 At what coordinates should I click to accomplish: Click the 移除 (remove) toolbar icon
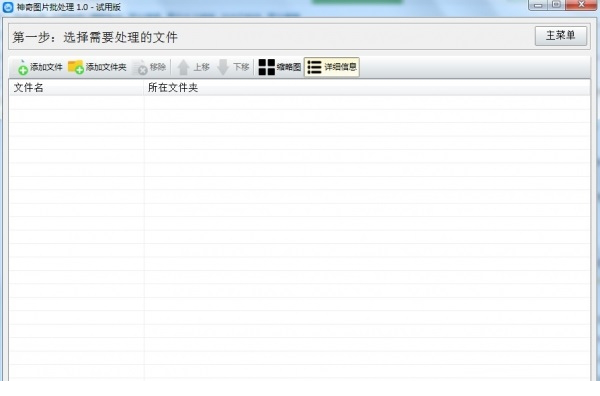pos(141,67)
